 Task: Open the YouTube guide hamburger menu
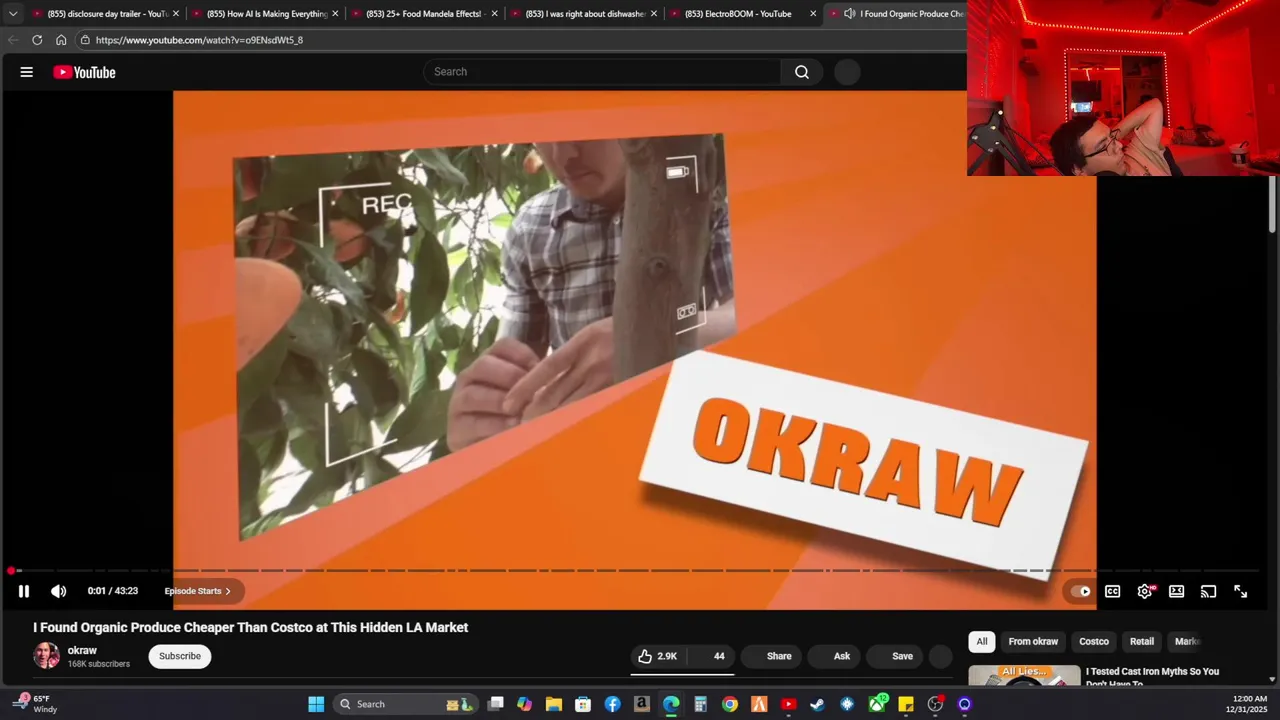[x=27, y=72]
